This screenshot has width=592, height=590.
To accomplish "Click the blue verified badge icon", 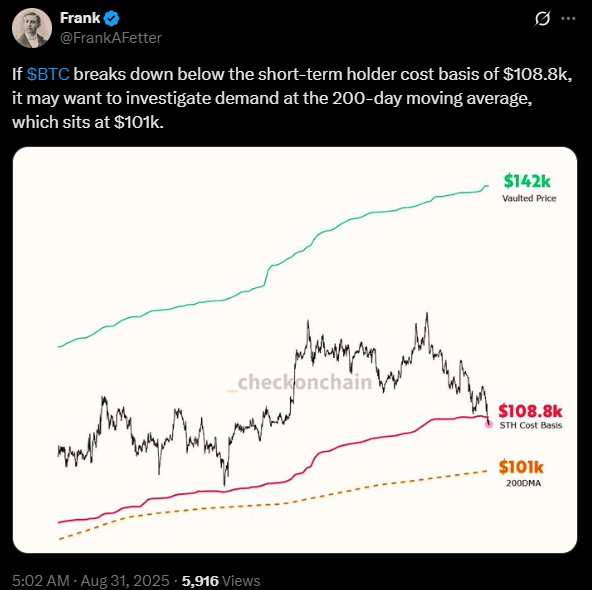I will [x=111, y=18].
